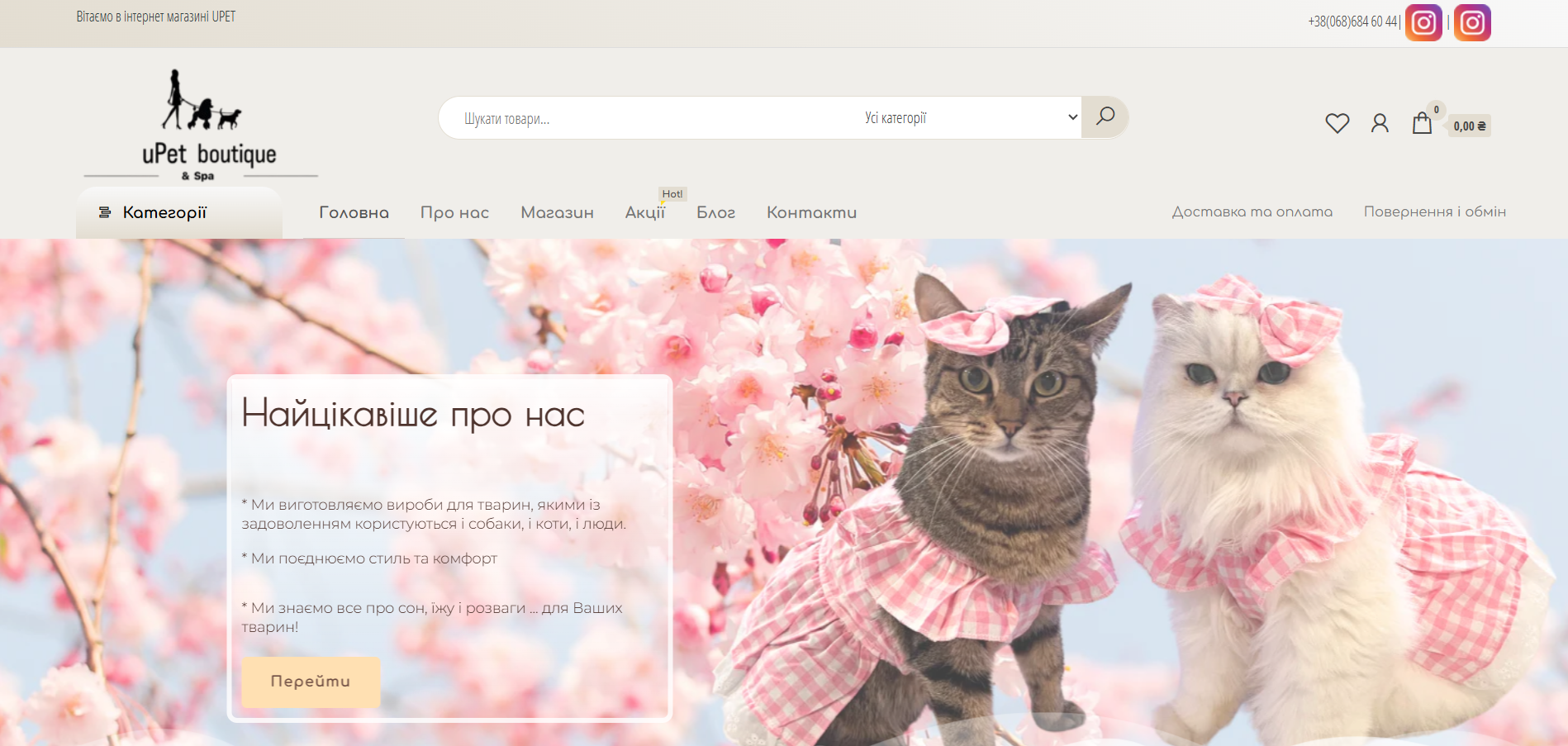
Task: Click the second Instagram icon on the right
Action: 1472,22
